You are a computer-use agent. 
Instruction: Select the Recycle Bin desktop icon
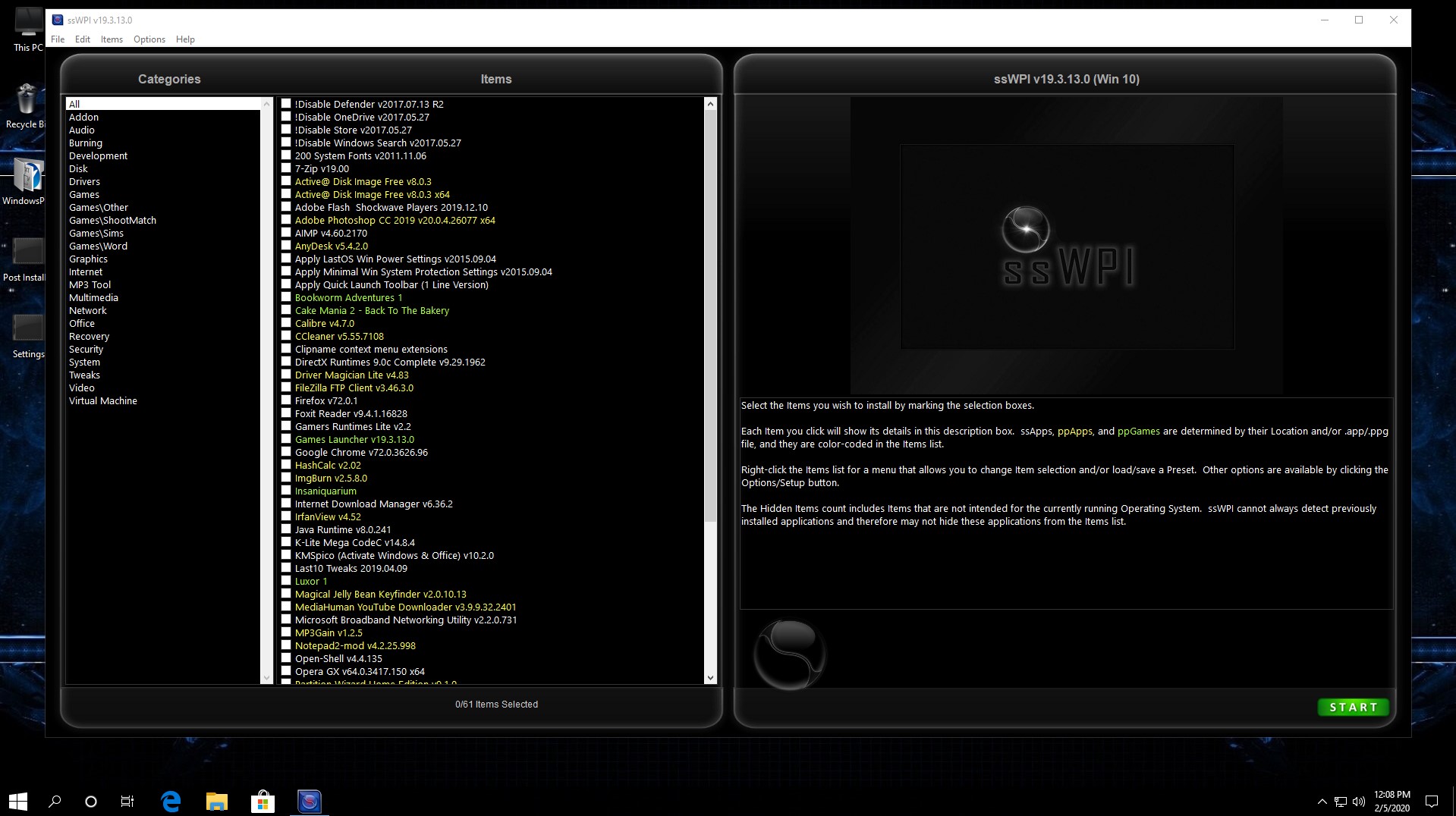(26, 106)
